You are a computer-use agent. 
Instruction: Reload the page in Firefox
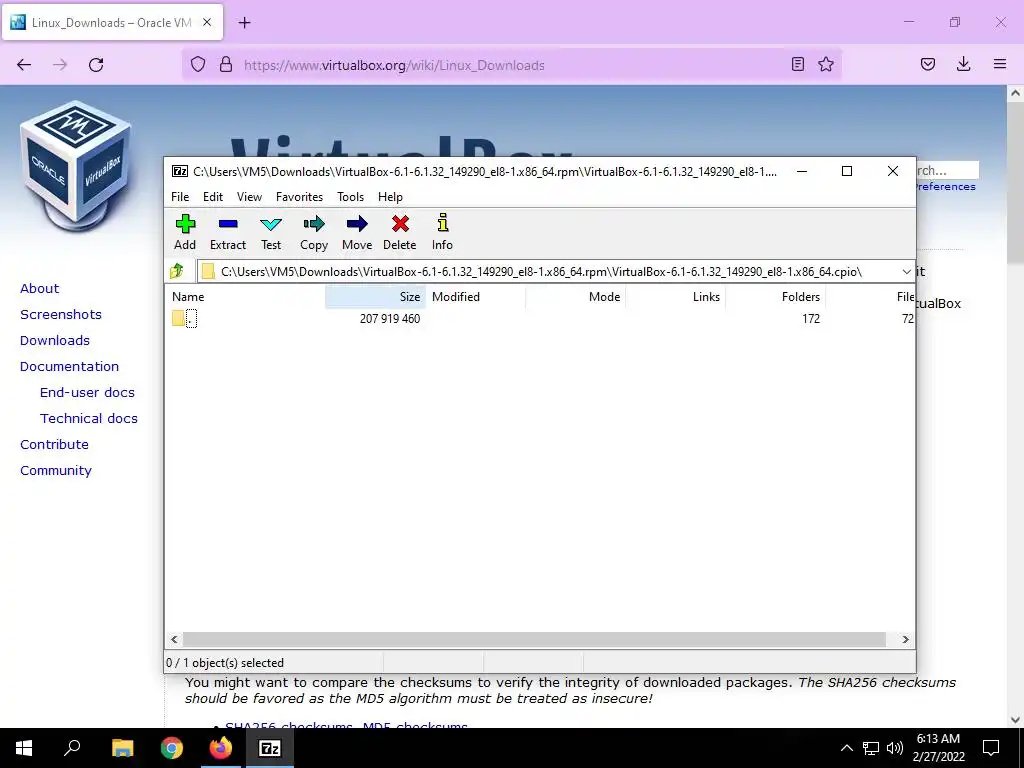(x=96, y=65)
